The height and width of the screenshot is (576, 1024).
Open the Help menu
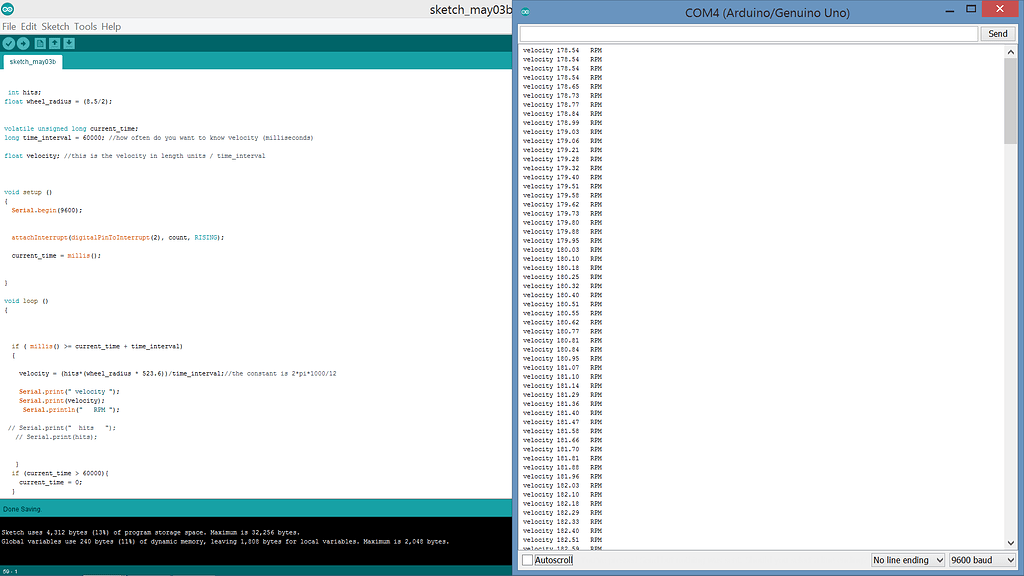tap(110, 26)
